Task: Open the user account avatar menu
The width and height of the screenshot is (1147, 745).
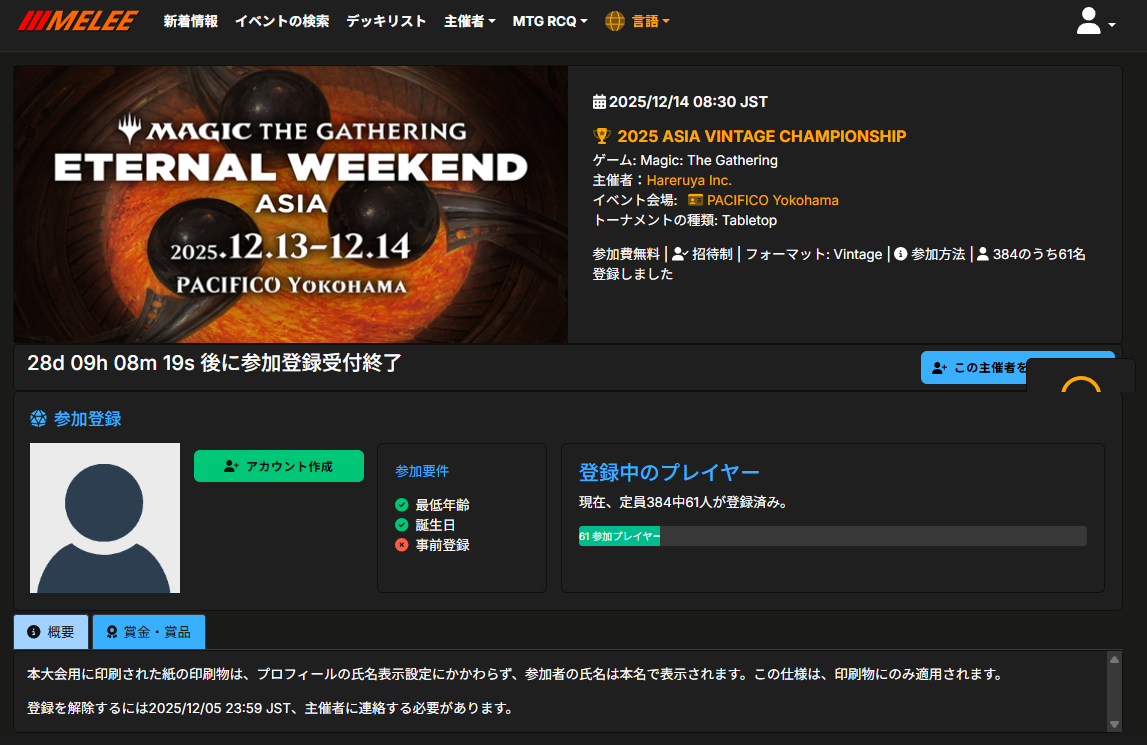Action: click(1094, 21)
